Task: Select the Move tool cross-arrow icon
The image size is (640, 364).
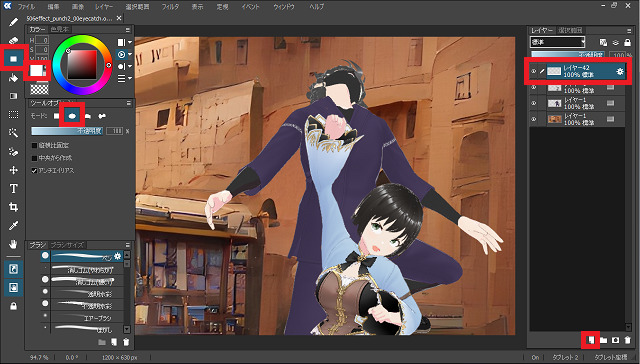Action: click(13, 170)
